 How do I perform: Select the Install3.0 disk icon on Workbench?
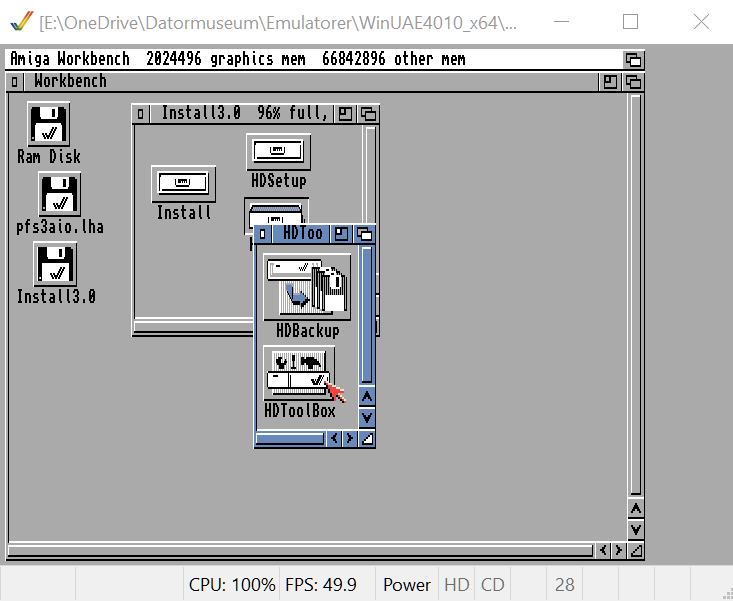[55, 264]
